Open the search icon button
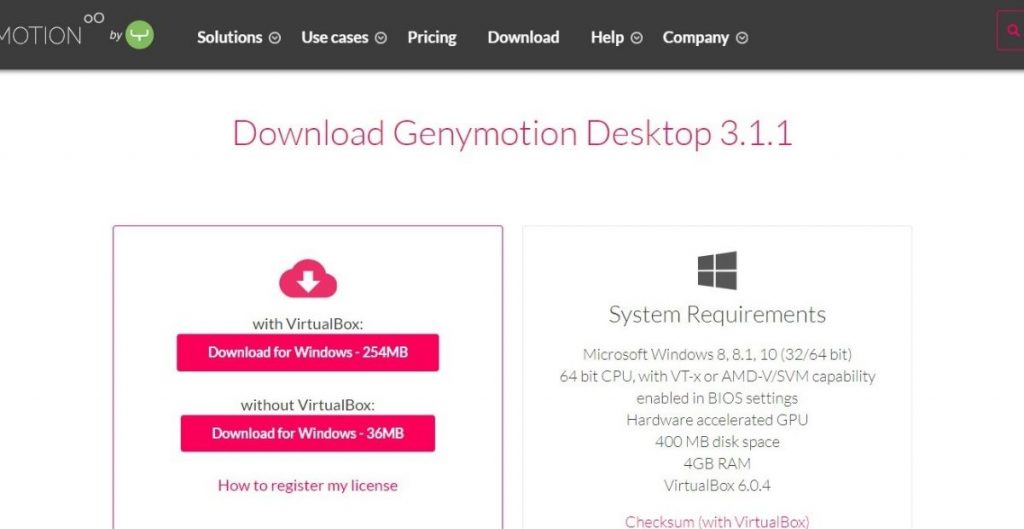Image resolution: width=1024 pixels, height=529 pixels. click(x=1012, y=30)
